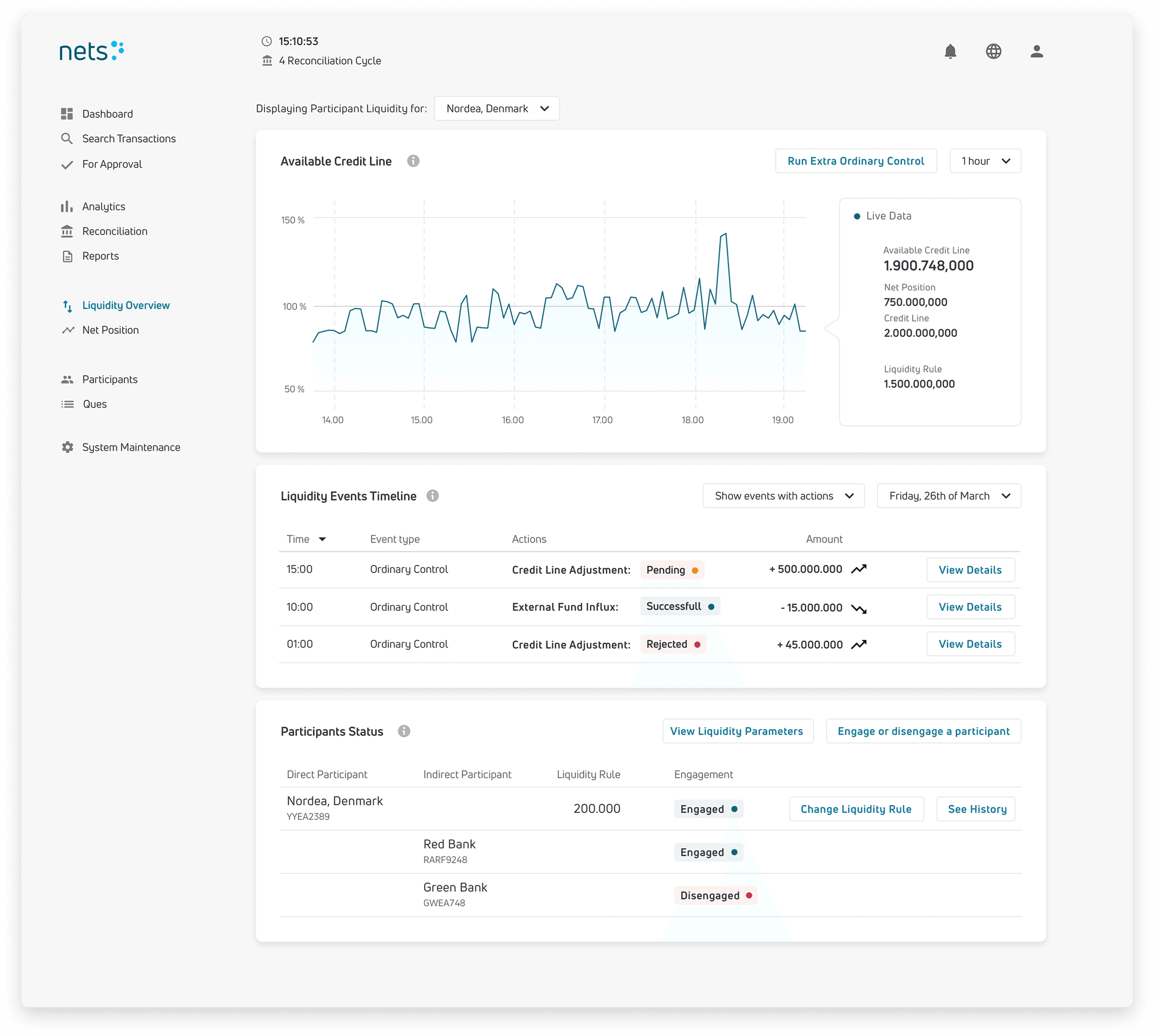This screenshot has width=1154, height=1036.
Task: Click the 4 Reconciliation Cycle label
Action: click(330, 61)
